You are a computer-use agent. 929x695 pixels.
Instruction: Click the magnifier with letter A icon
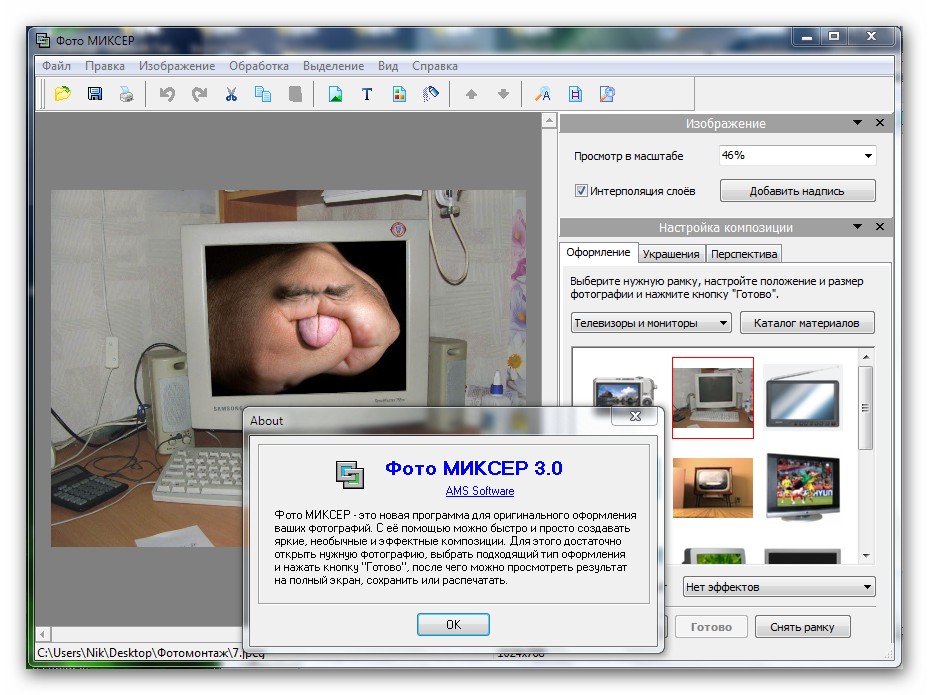[543, 94]
